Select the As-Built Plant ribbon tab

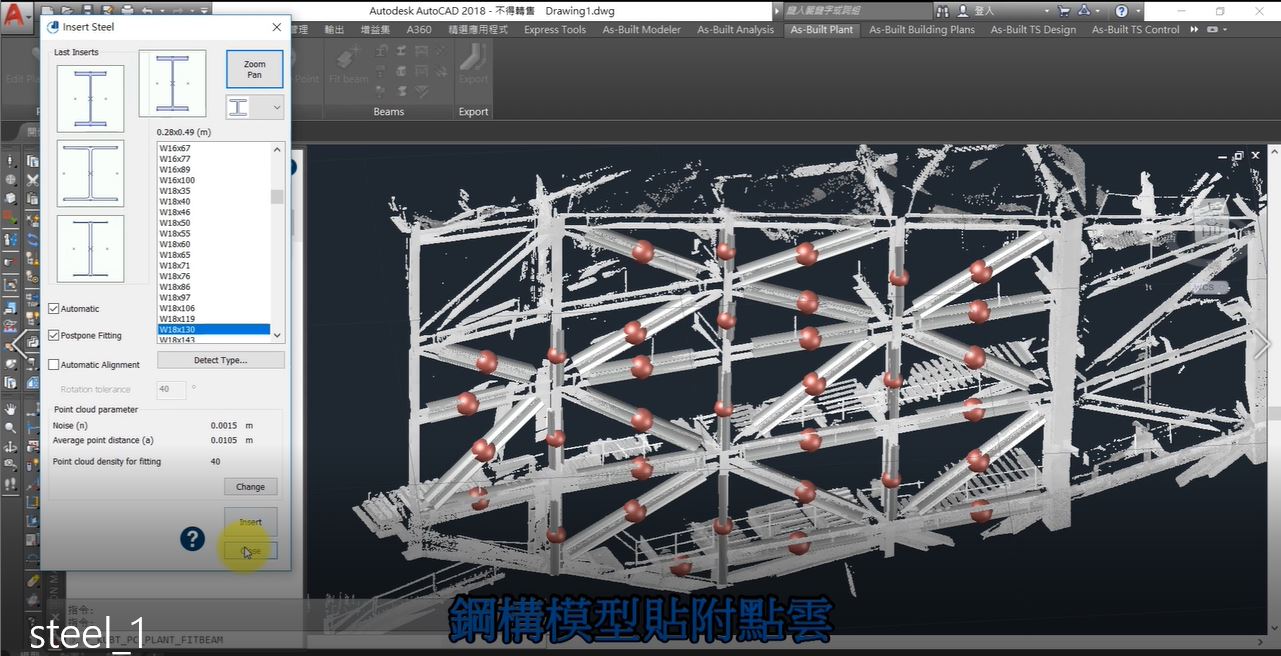(x=822, y=30)
